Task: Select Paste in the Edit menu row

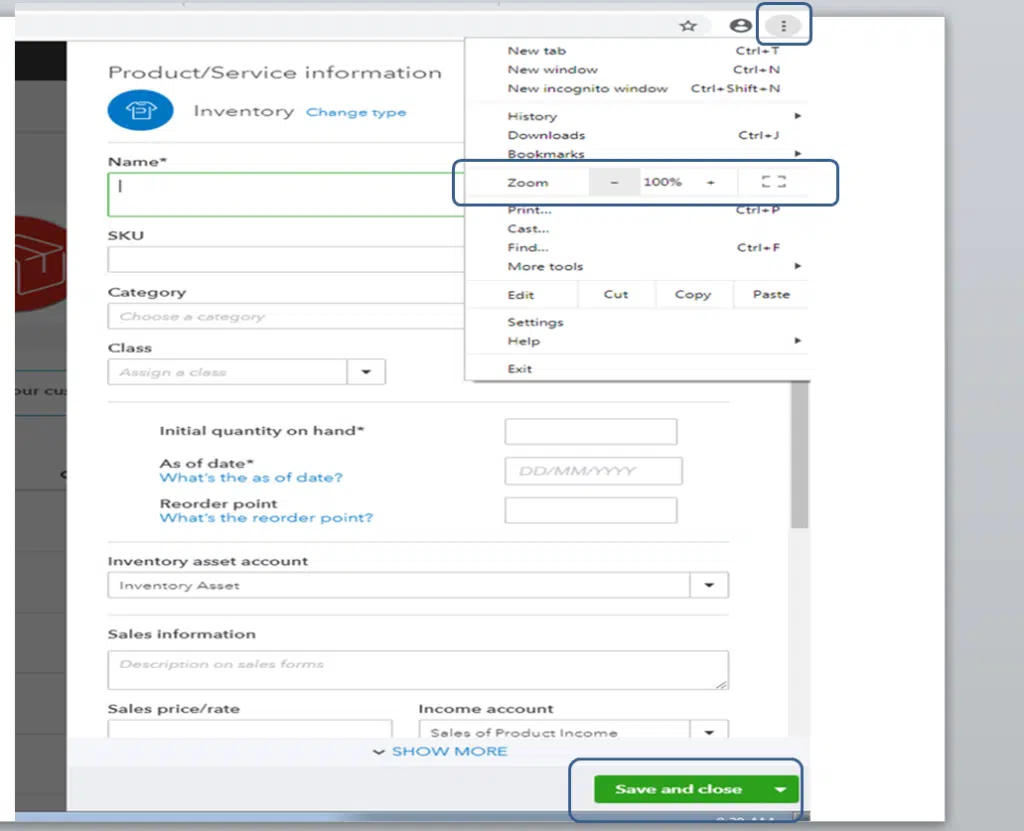Action: (771, 294)
